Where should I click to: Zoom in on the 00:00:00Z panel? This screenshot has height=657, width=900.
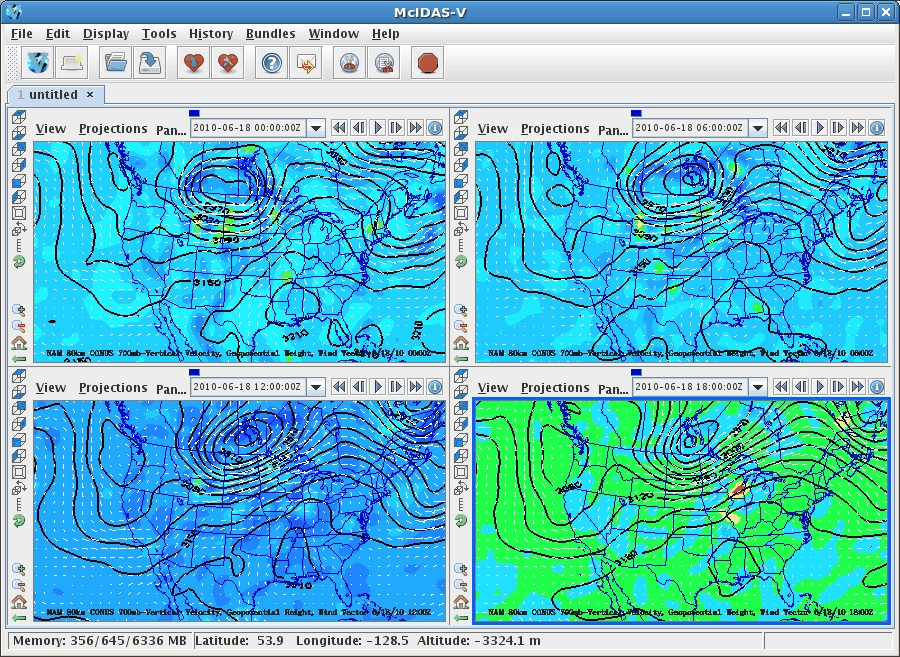pyautogui.click(x=19, y=310)
